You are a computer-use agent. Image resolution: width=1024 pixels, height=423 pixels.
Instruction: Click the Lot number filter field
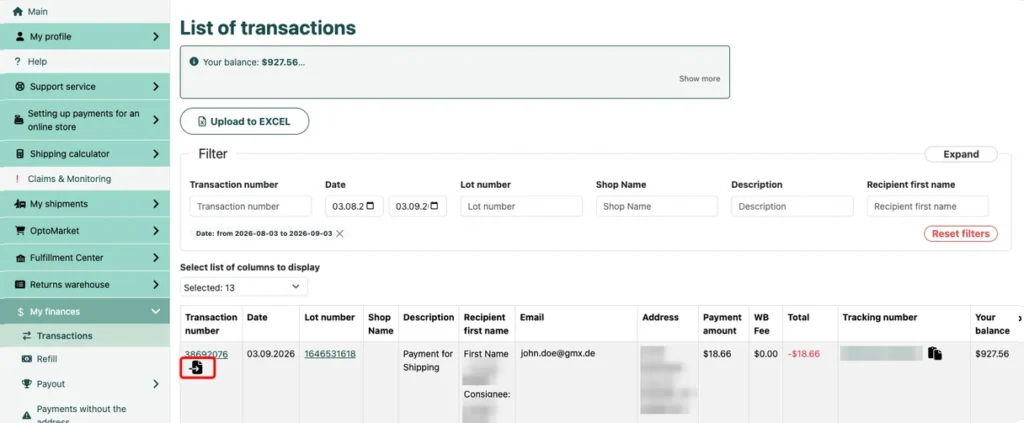coord(521,206)
